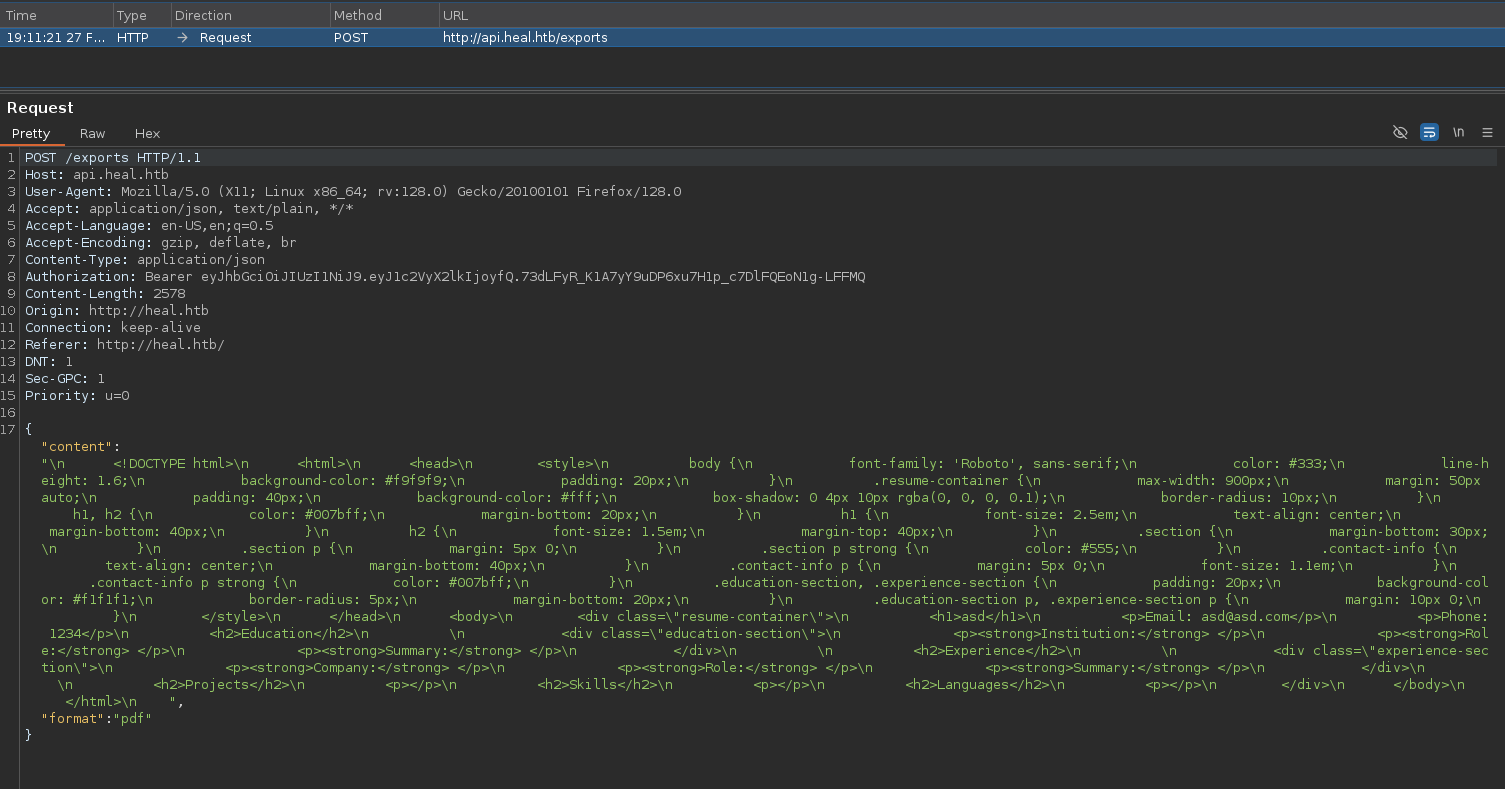Image resolution: width=1505 pixels, height=789 pixels.
Task: Sort by the Direction column header
Action: click(203, 16)
